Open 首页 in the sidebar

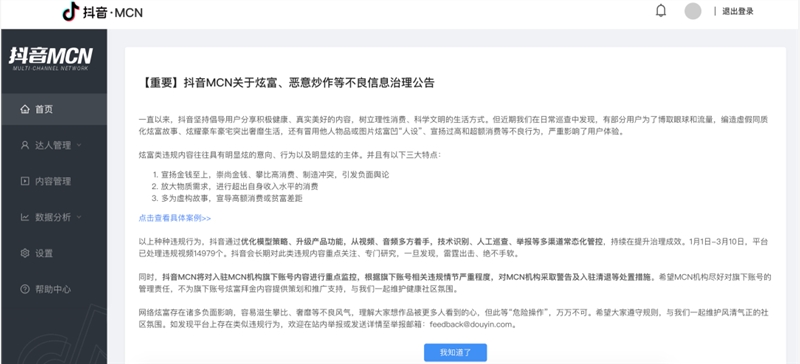[x=54, y=109]
